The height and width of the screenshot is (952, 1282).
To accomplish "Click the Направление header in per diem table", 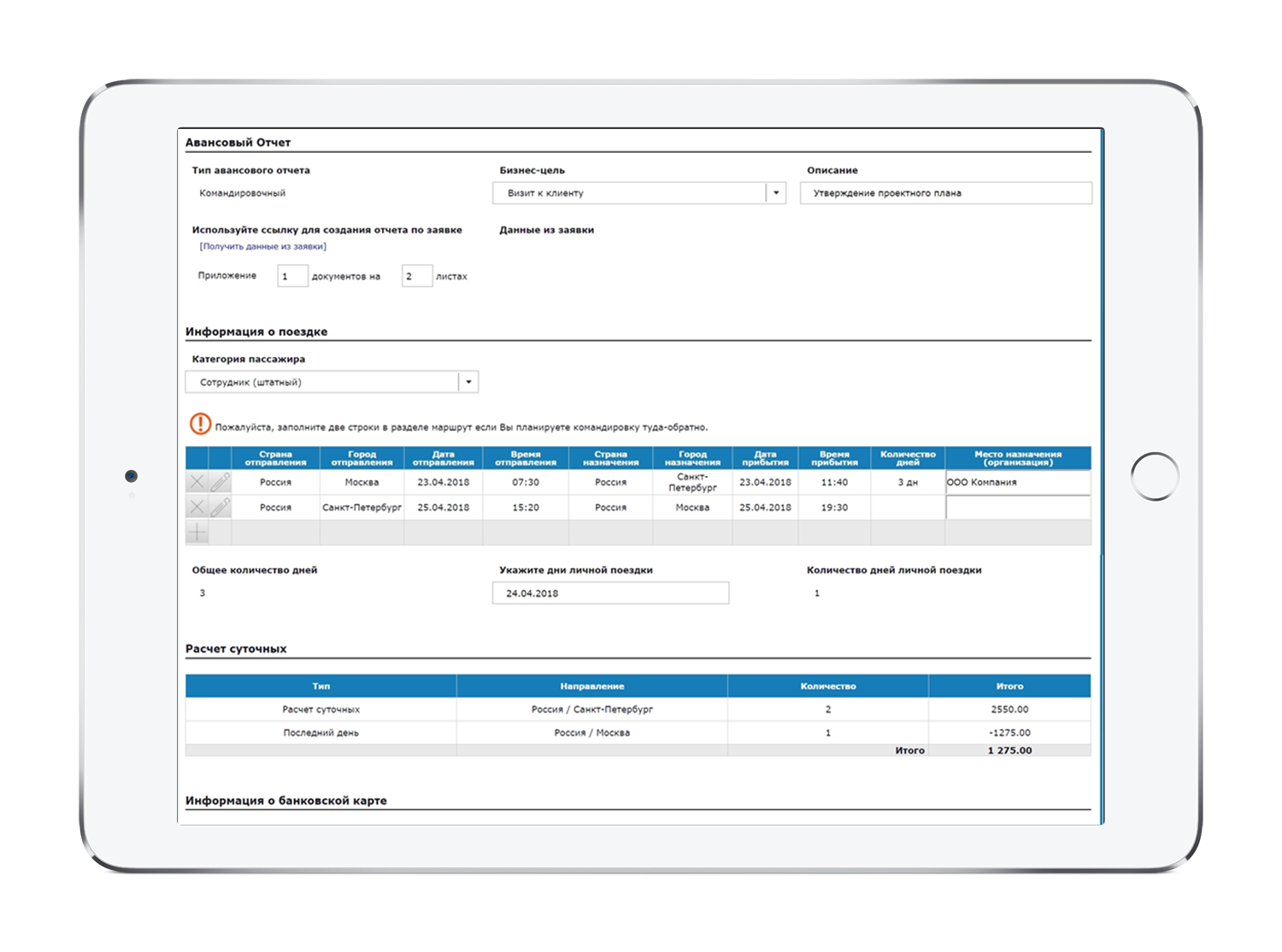I will (591, 686).
